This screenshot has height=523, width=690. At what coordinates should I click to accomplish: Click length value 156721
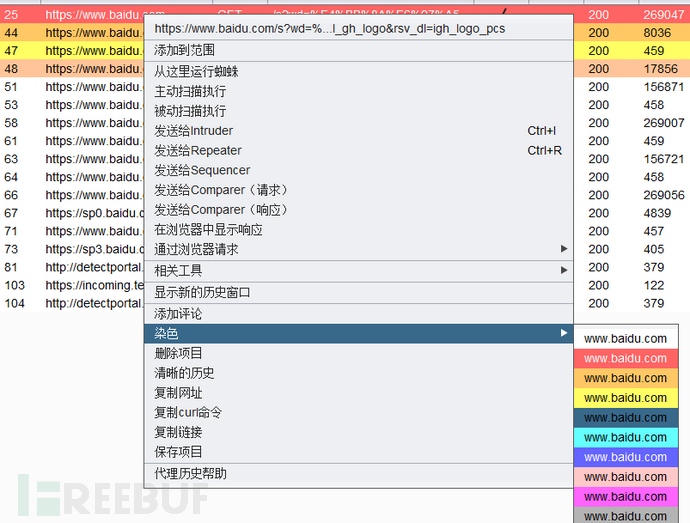tap(664, 159)
